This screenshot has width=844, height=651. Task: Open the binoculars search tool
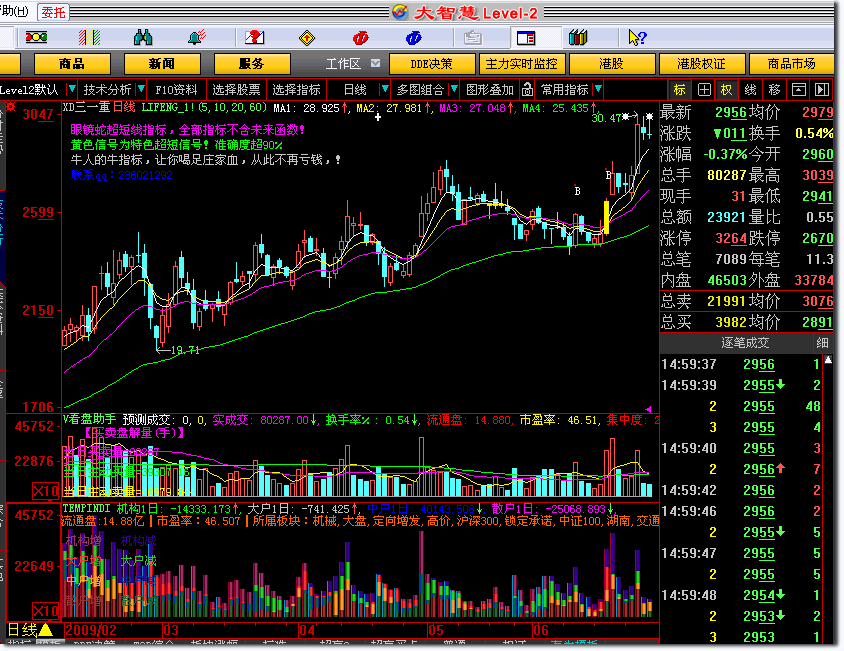click(x=143, y=37)
